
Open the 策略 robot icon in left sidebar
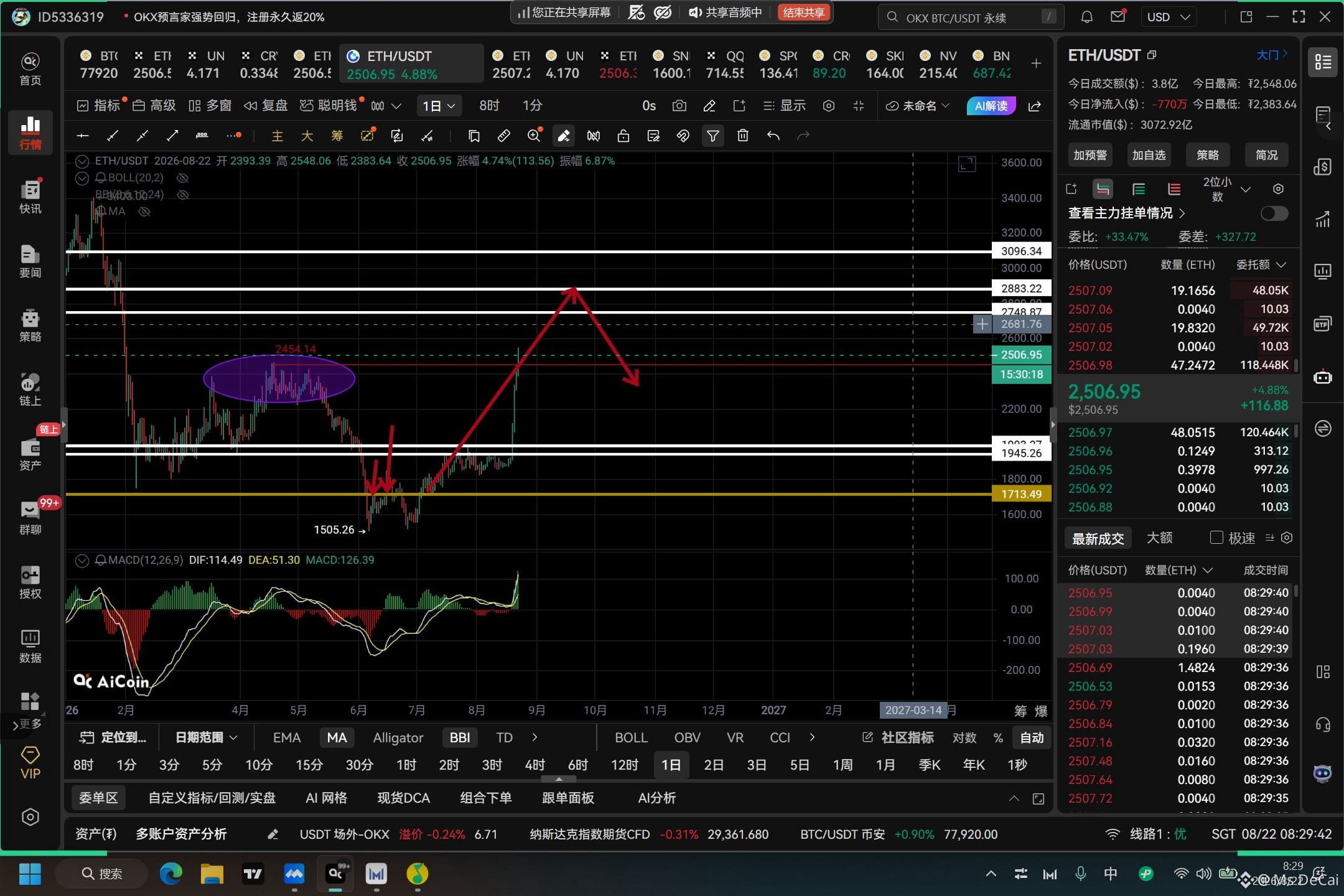pos(30,325)
